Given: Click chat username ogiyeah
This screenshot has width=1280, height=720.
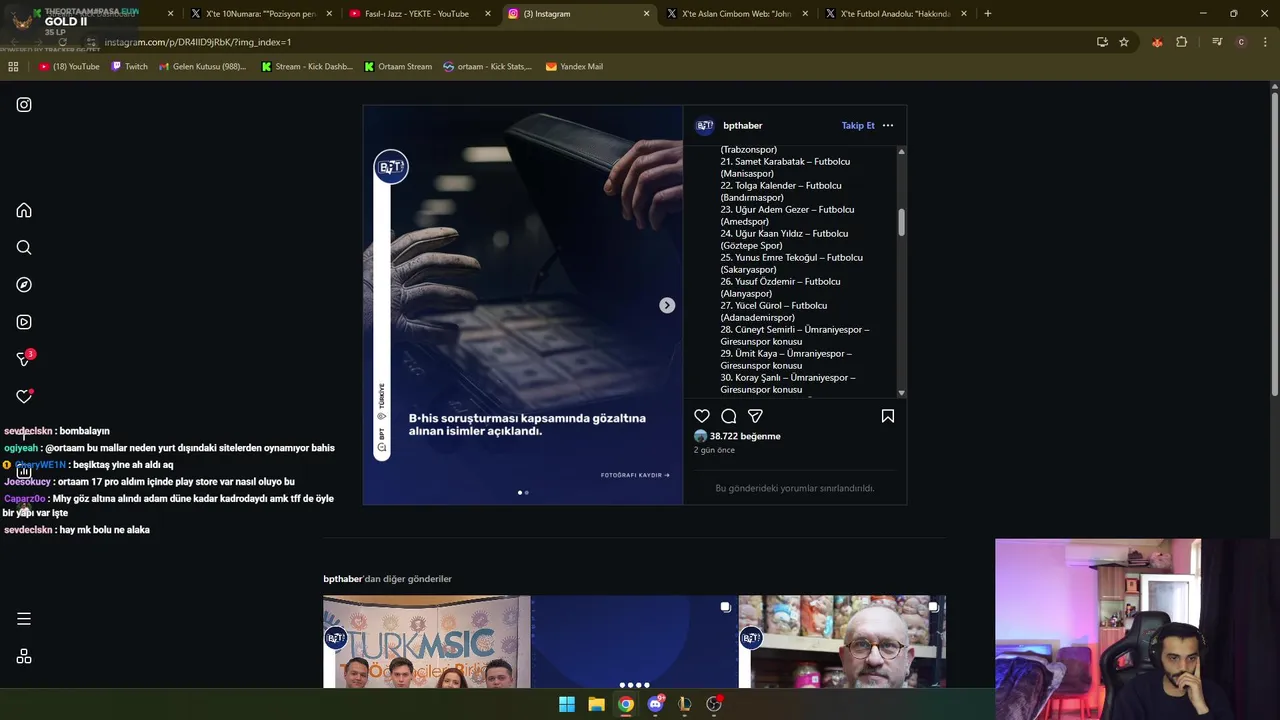Looking at the screenshot, I should (21, 448).
